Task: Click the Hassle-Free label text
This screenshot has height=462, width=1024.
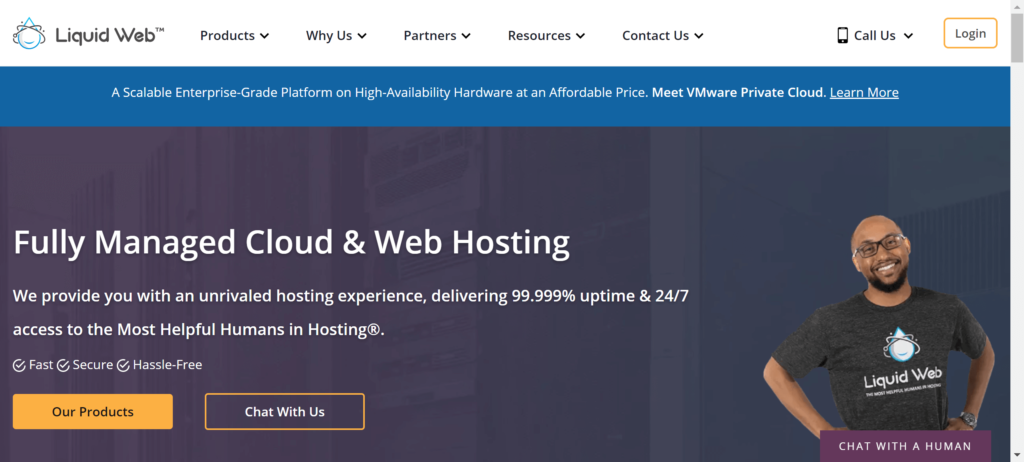Action: click(167, 365)
